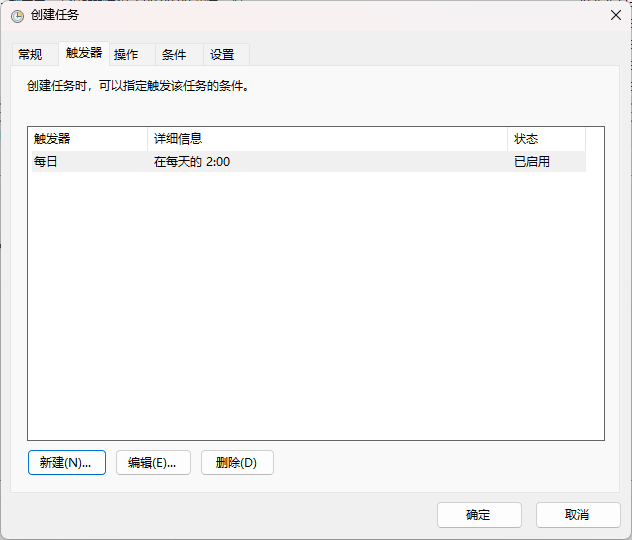Open the 设置 tab
The image size is (632, 540).
coord(226,54)
